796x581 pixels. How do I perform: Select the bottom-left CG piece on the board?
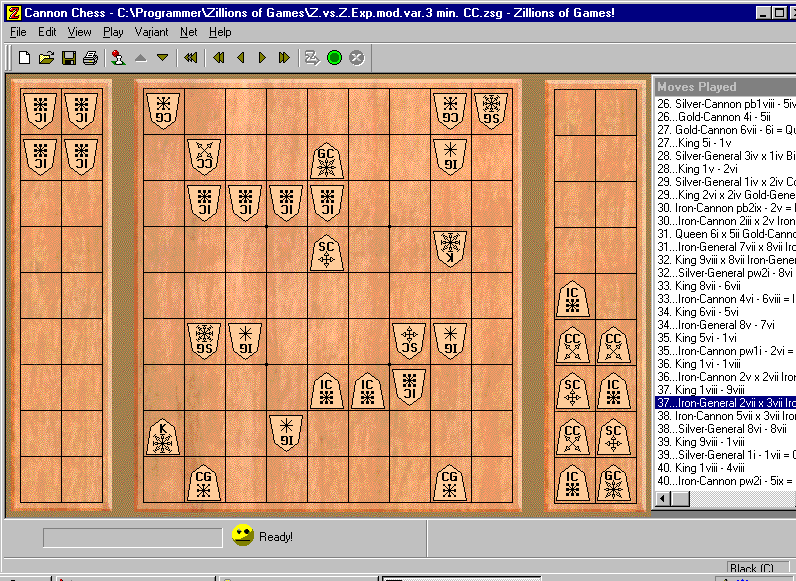pos(204,483)
